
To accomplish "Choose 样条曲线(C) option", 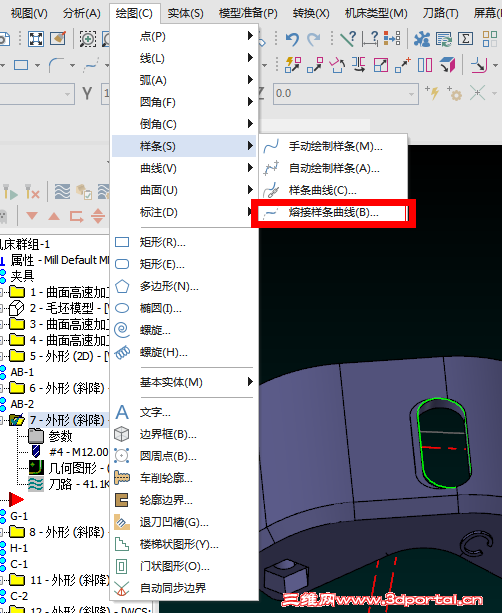I will [333, 190].
